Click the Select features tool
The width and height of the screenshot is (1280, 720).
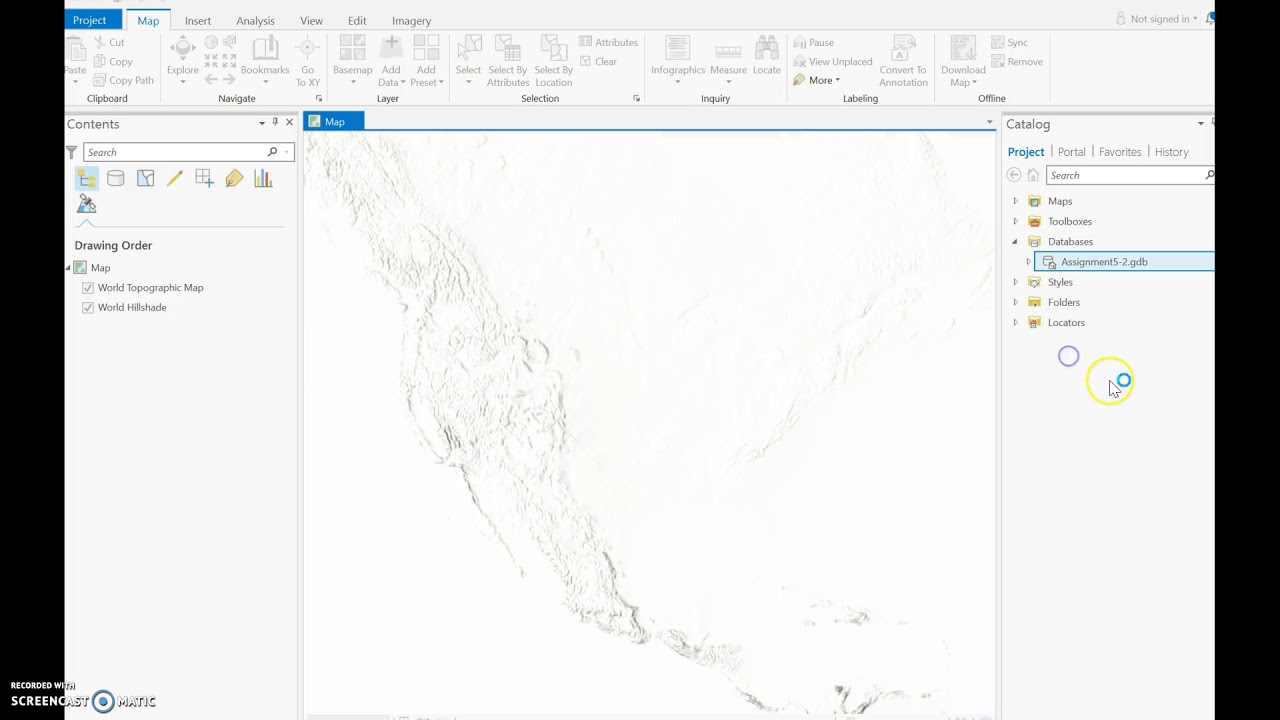click(468, 57)
